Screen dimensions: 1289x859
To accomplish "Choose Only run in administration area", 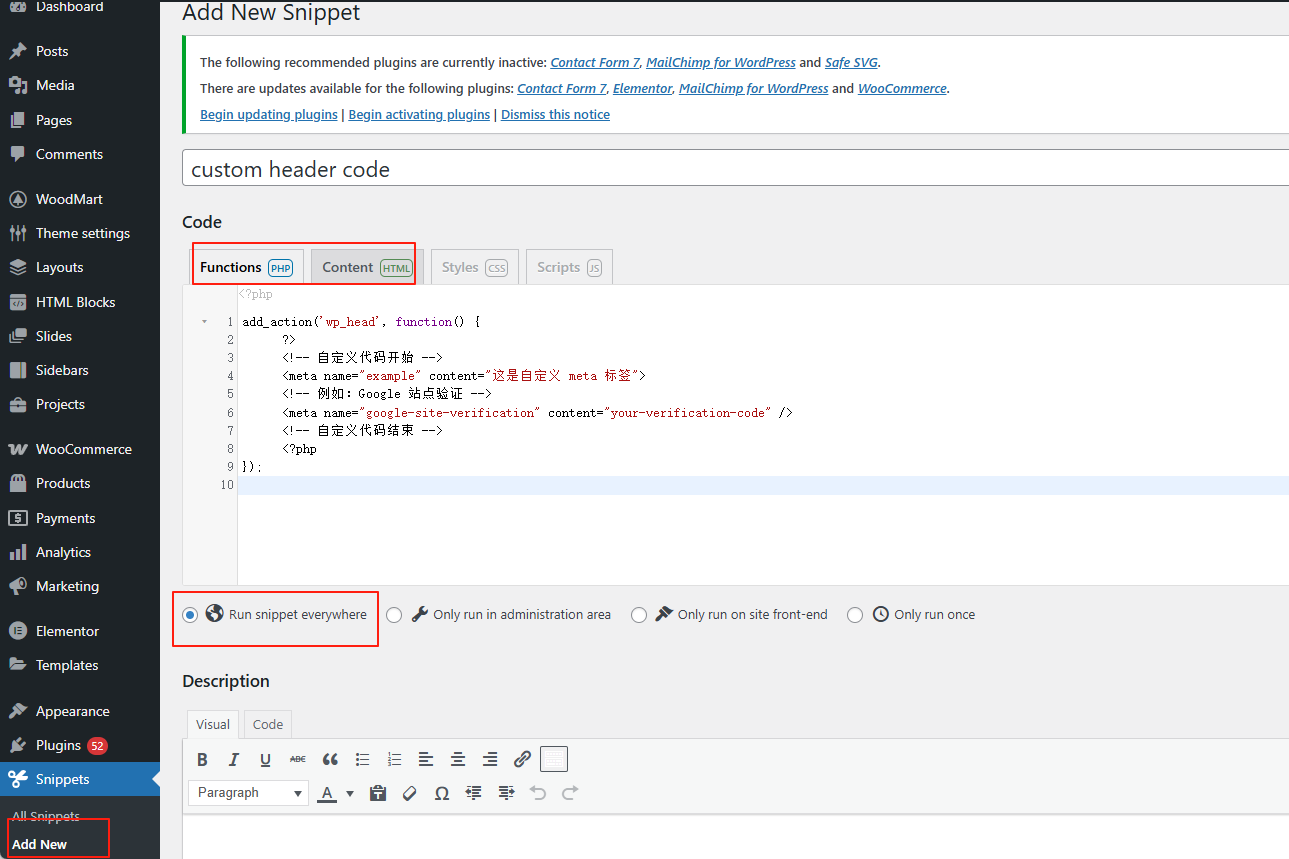I will point(394,614).
